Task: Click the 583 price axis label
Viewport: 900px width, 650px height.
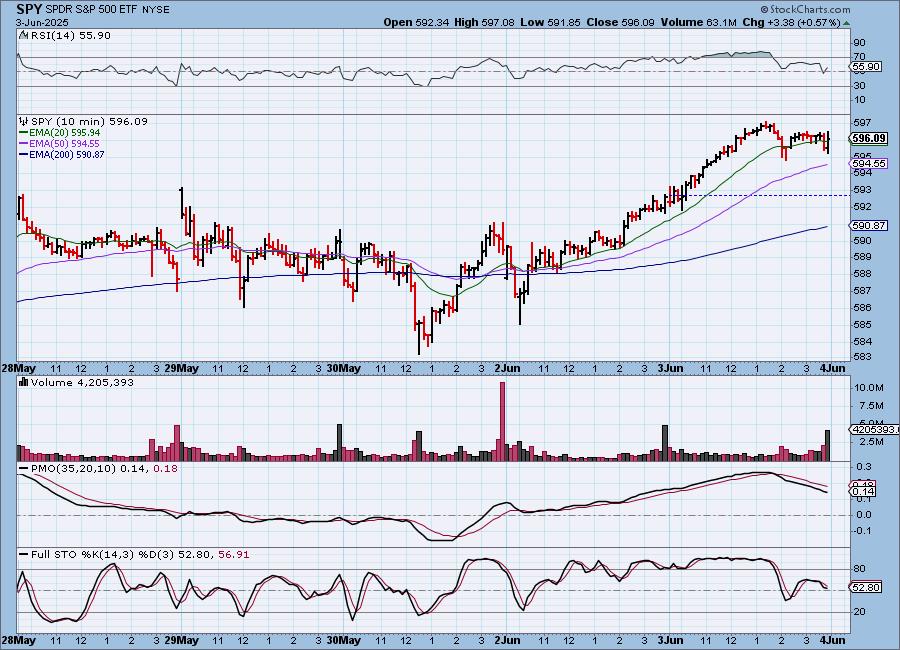Action: [862, 357]
